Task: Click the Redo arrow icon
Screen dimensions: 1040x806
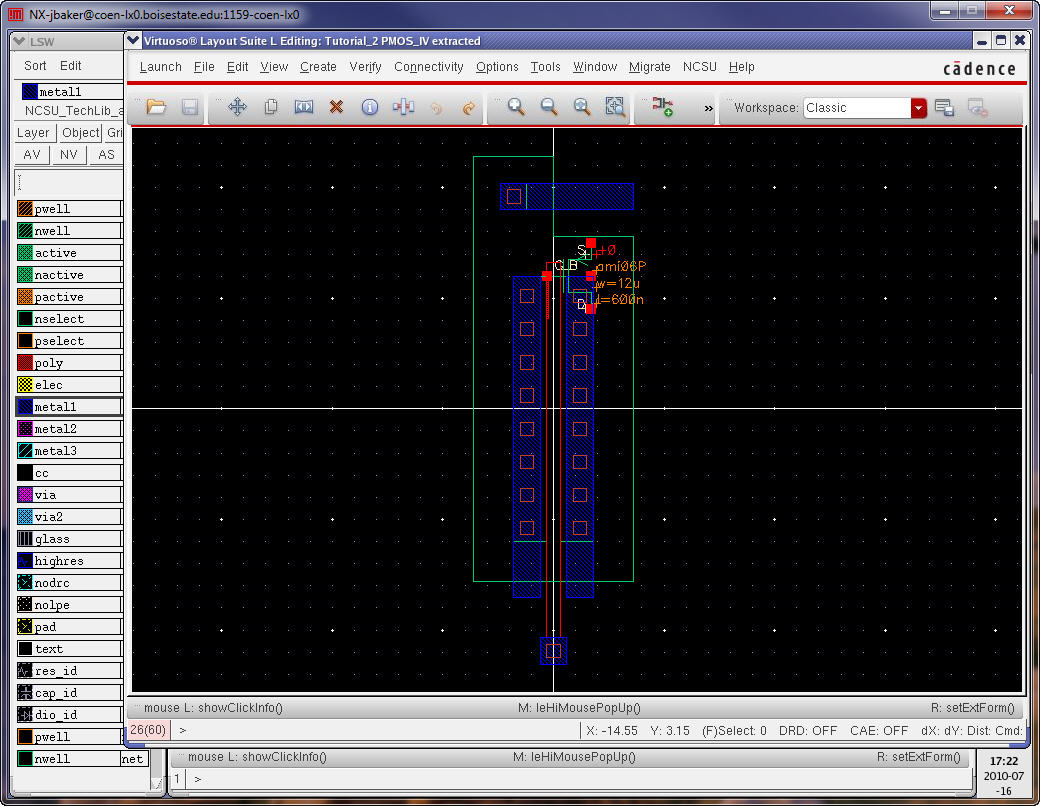Action: 469,107
